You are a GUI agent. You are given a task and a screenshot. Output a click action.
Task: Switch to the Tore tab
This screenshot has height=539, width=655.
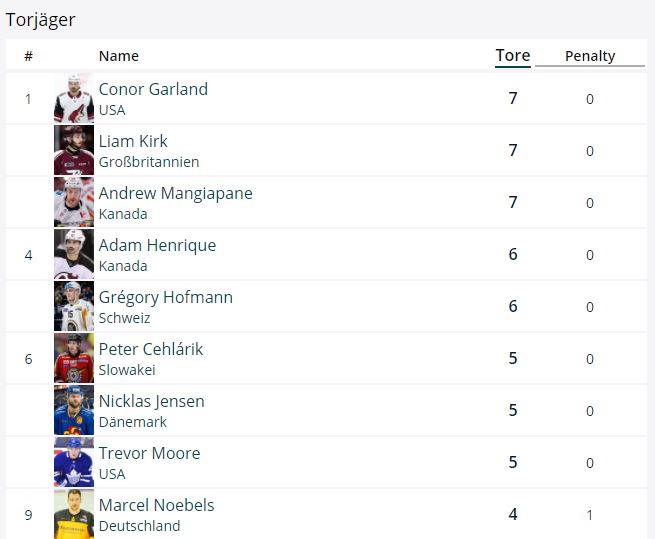513,56
